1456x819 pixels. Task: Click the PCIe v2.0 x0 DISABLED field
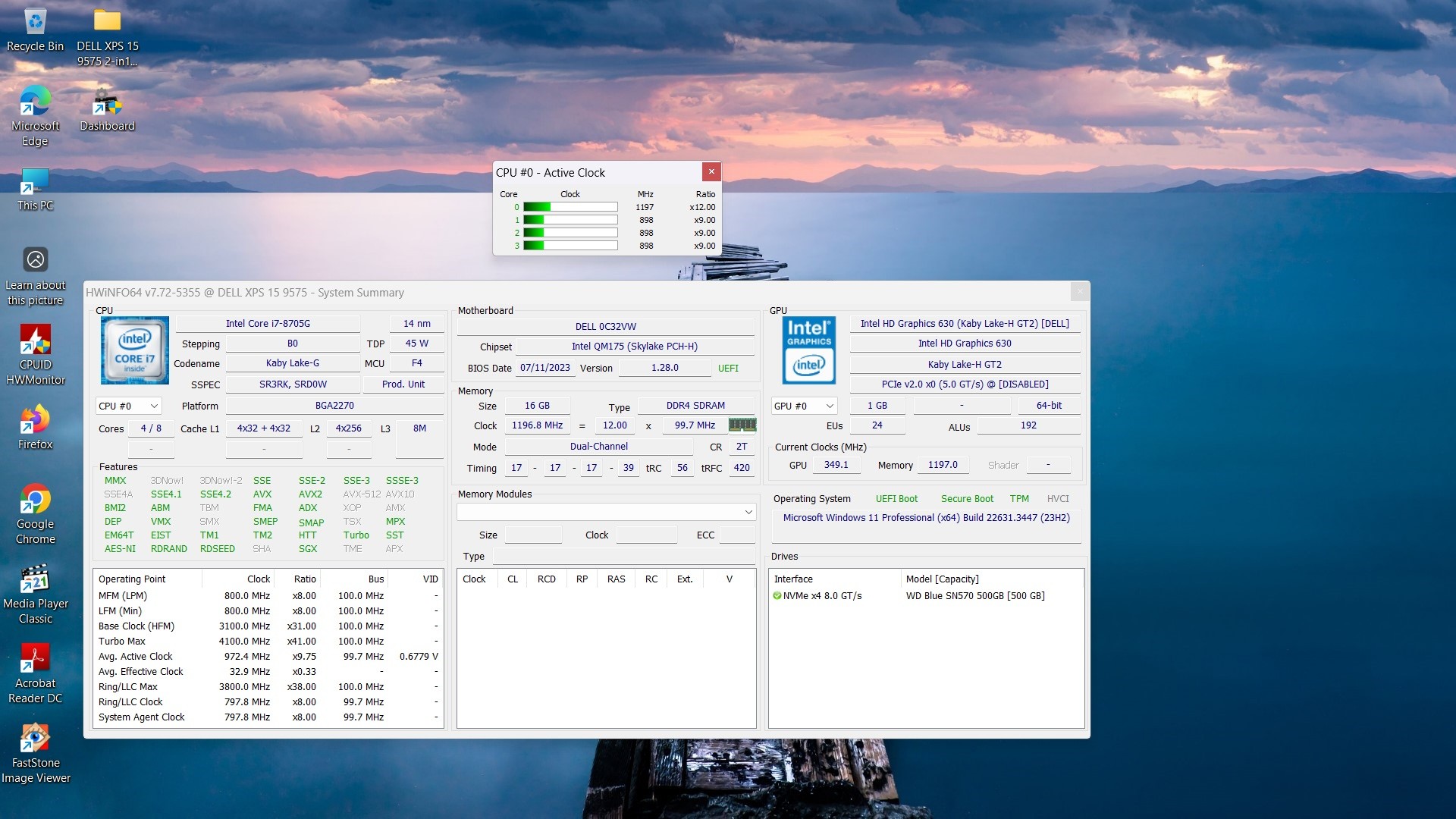click(965, 384)
